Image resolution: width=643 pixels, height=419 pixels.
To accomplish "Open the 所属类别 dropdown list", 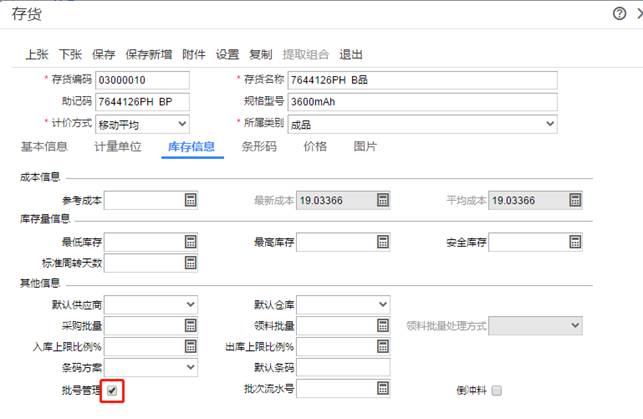I will coord(549,124).
